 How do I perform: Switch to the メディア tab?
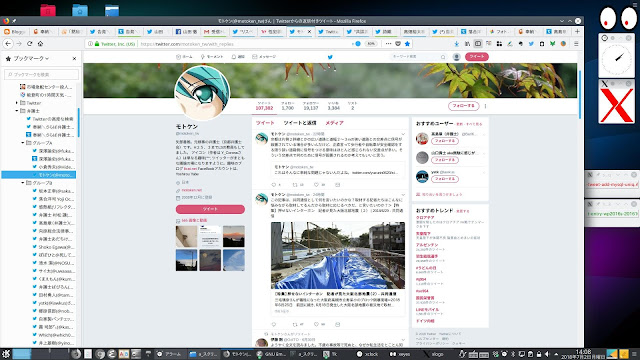pos(334,123)
